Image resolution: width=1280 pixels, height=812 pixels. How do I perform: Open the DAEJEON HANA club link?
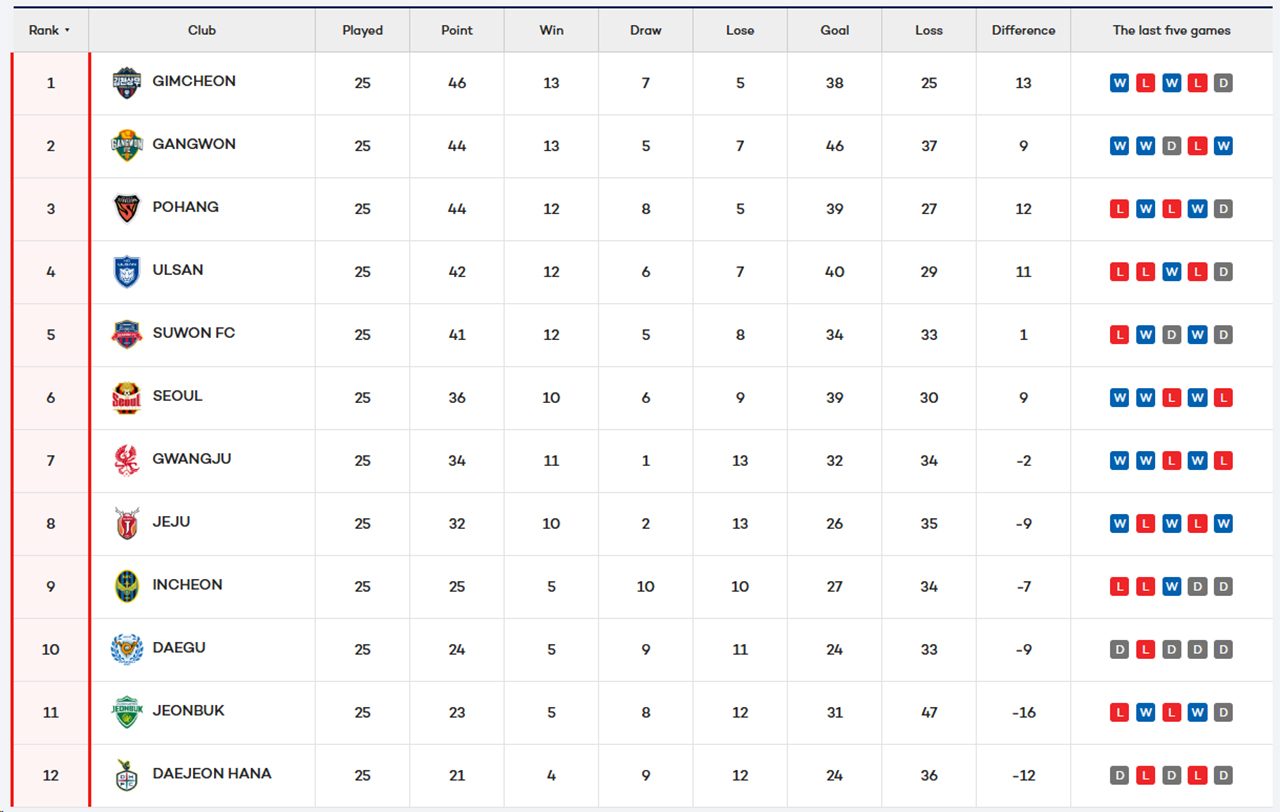(x=212, y=774)
